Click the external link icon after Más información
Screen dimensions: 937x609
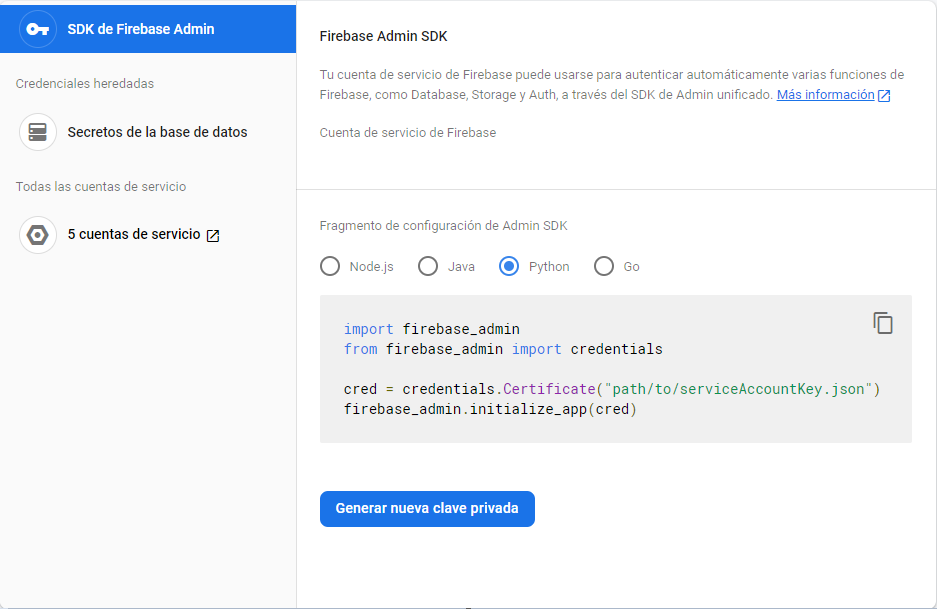882,94
